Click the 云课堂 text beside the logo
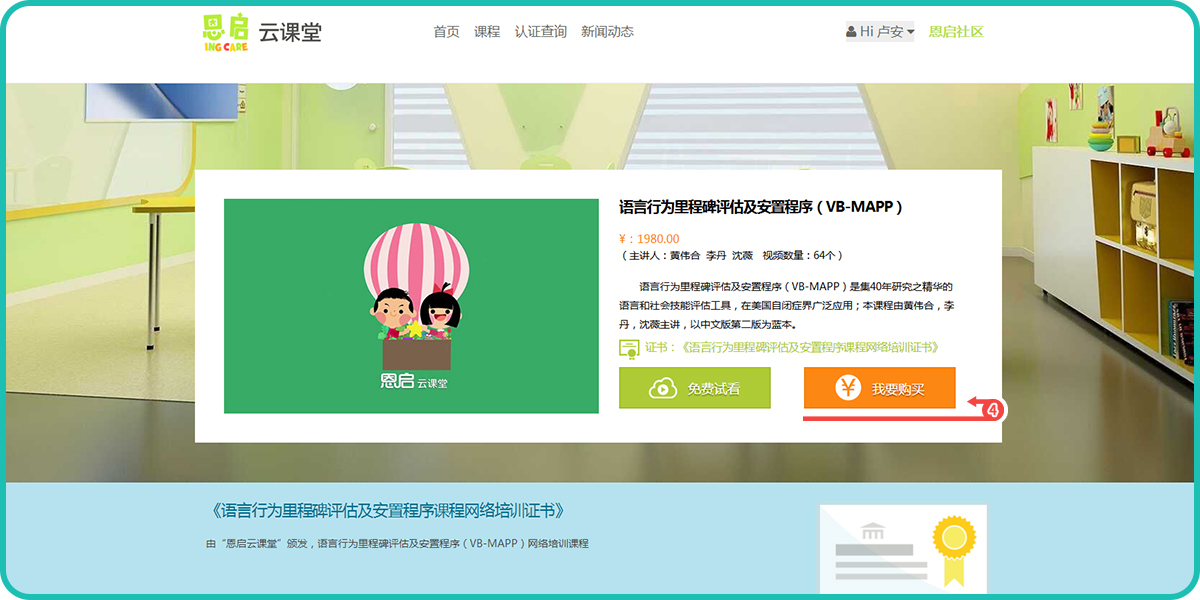 pos(290,32)
